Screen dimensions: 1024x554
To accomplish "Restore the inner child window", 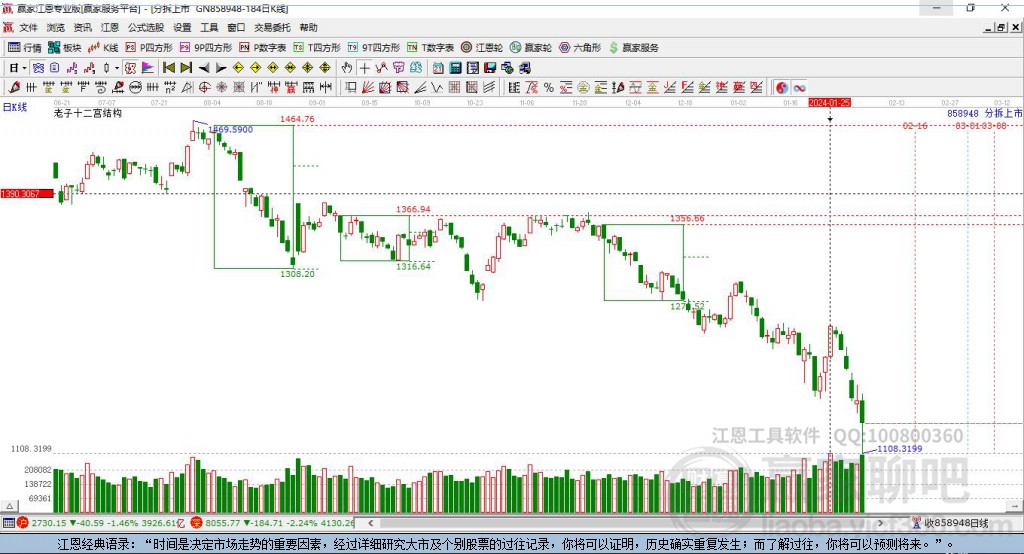I will (1002, 27).
